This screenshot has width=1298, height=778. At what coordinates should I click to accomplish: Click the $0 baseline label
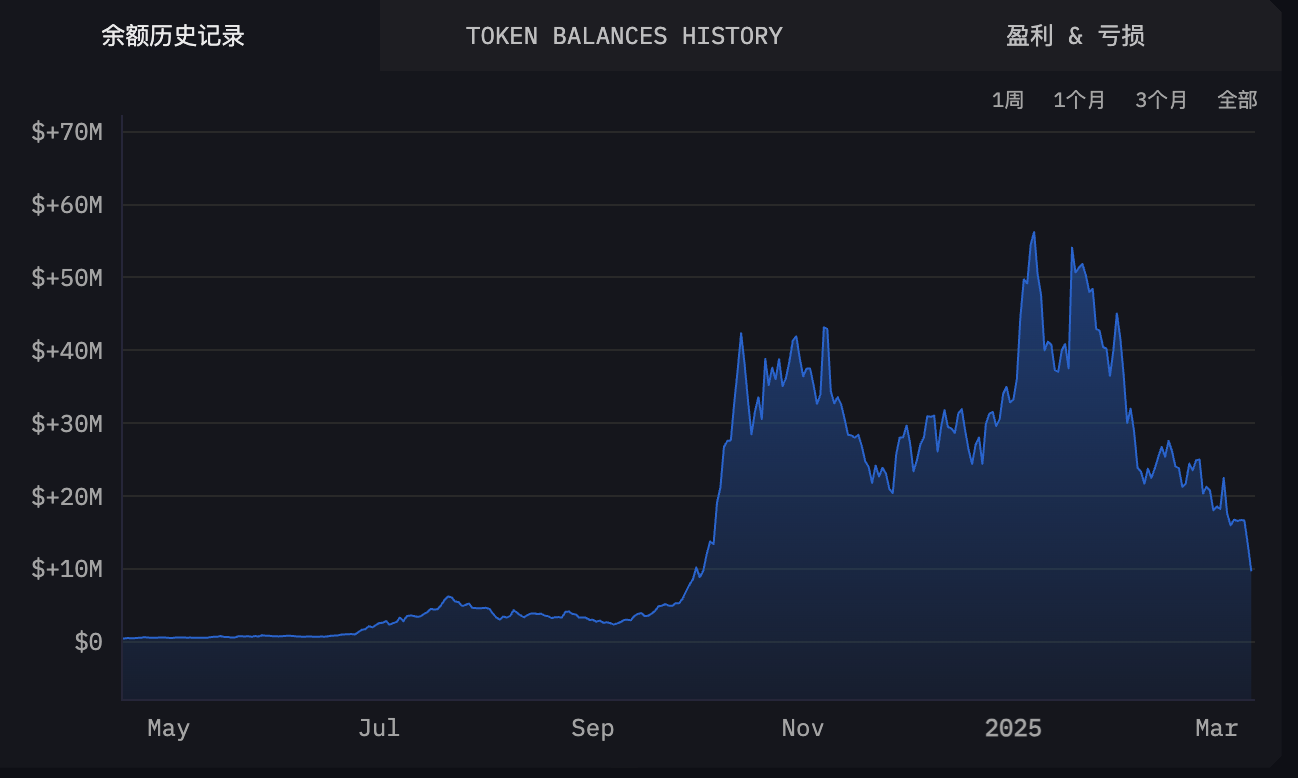(88, 642)
